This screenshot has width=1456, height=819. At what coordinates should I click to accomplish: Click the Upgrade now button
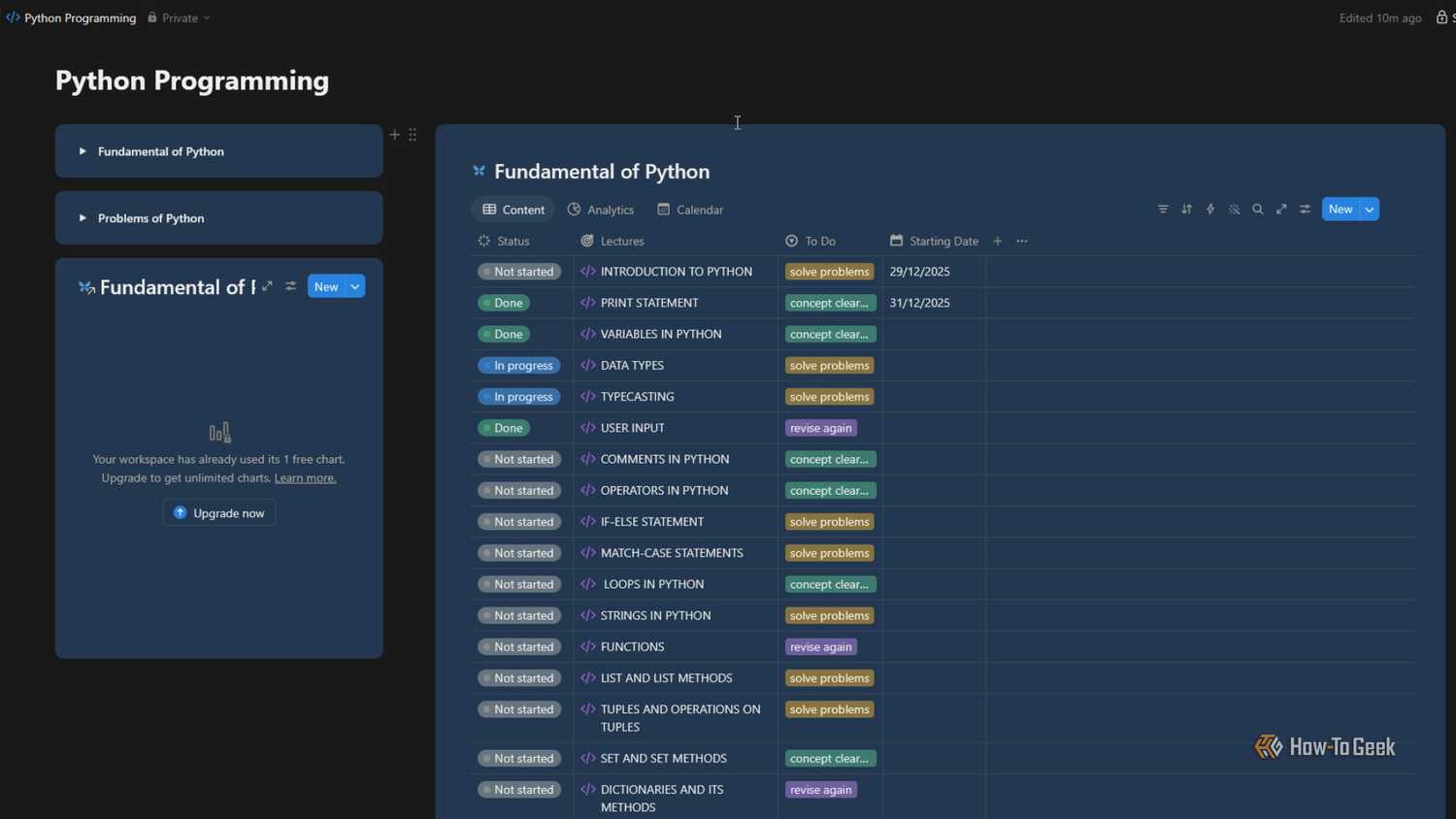click(218, 512)
